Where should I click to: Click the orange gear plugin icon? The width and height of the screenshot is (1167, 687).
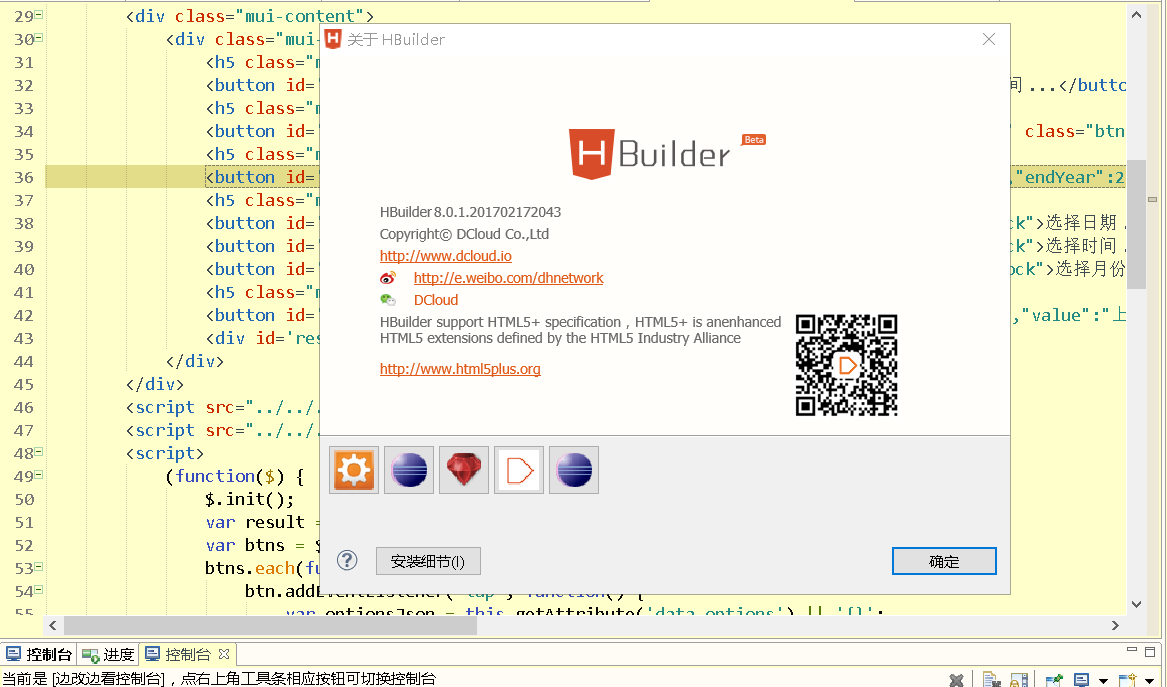[354, 470]
